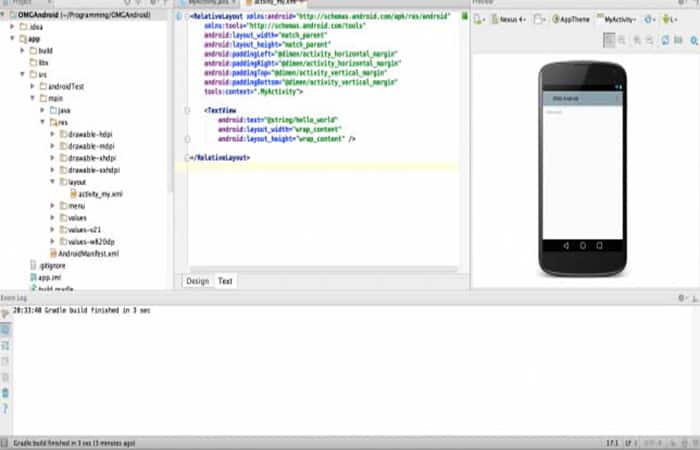This screenshot has width=700, height=450.
Task: Collapse the main folder
Action: (32, 98)
